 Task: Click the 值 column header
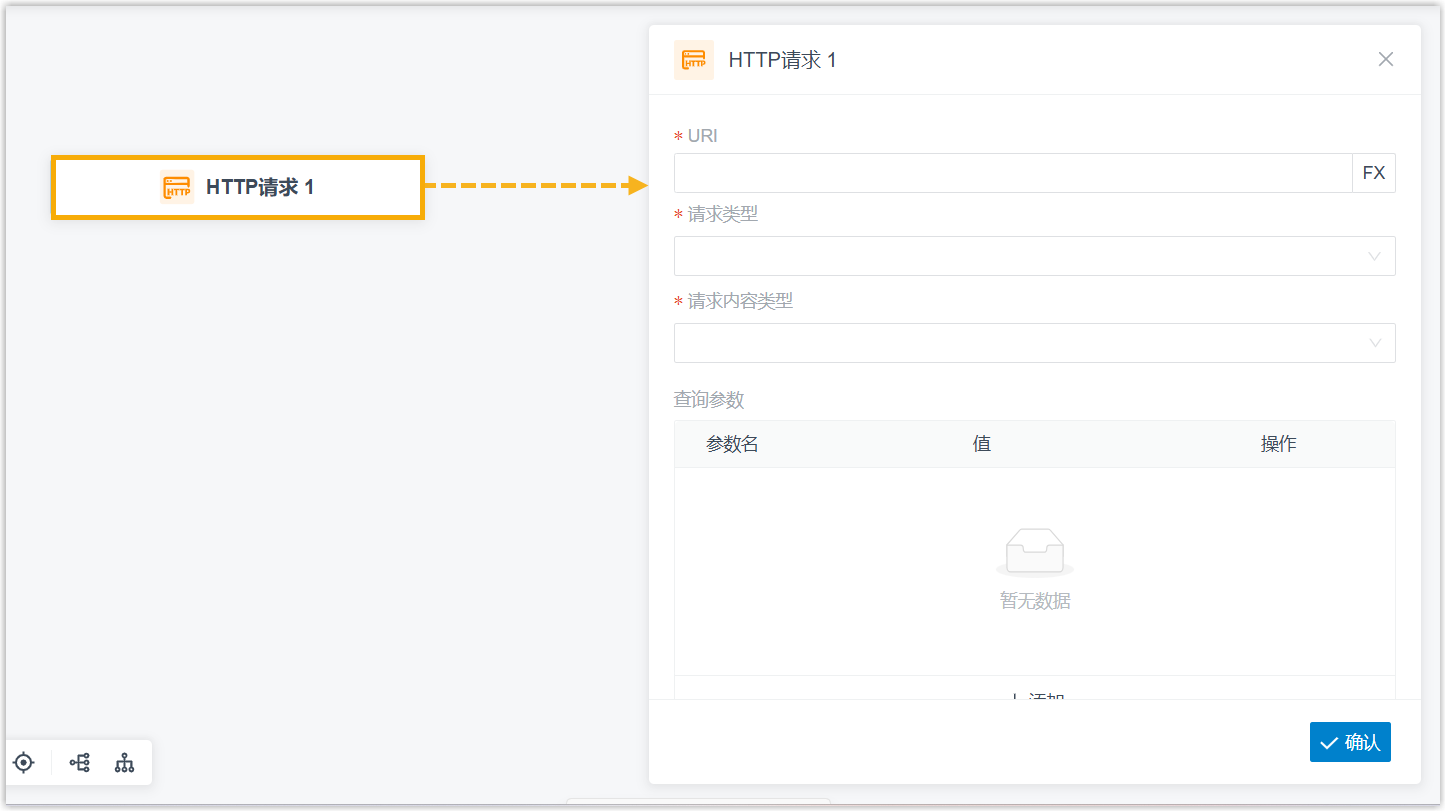tap(981, 444)
